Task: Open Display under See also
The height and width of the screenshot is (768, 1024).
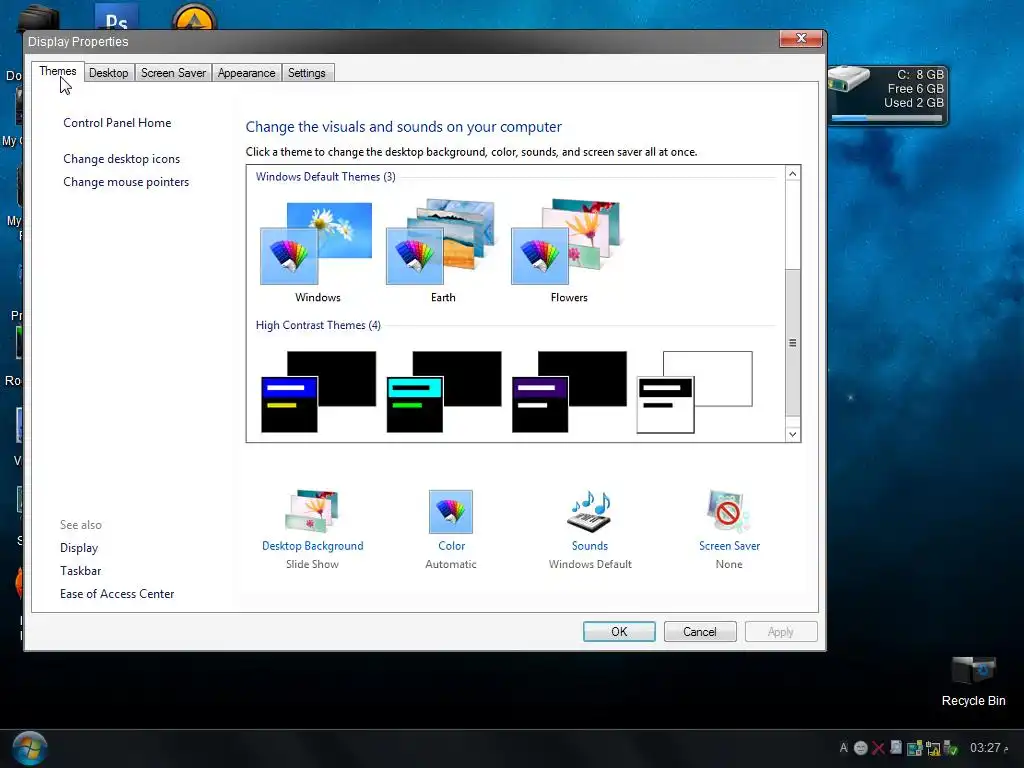Action: click(x=79, y=548)
